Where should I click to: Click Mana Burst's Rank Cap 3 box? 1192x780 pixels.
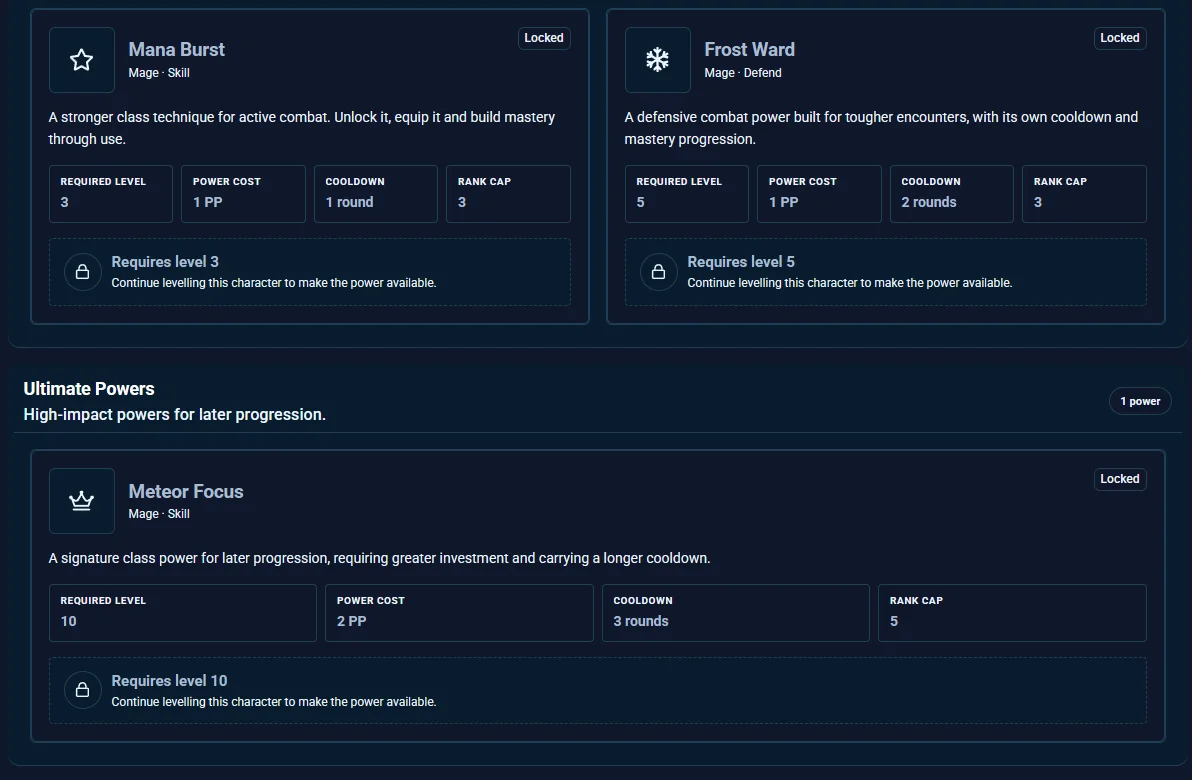tap(509, 194)
